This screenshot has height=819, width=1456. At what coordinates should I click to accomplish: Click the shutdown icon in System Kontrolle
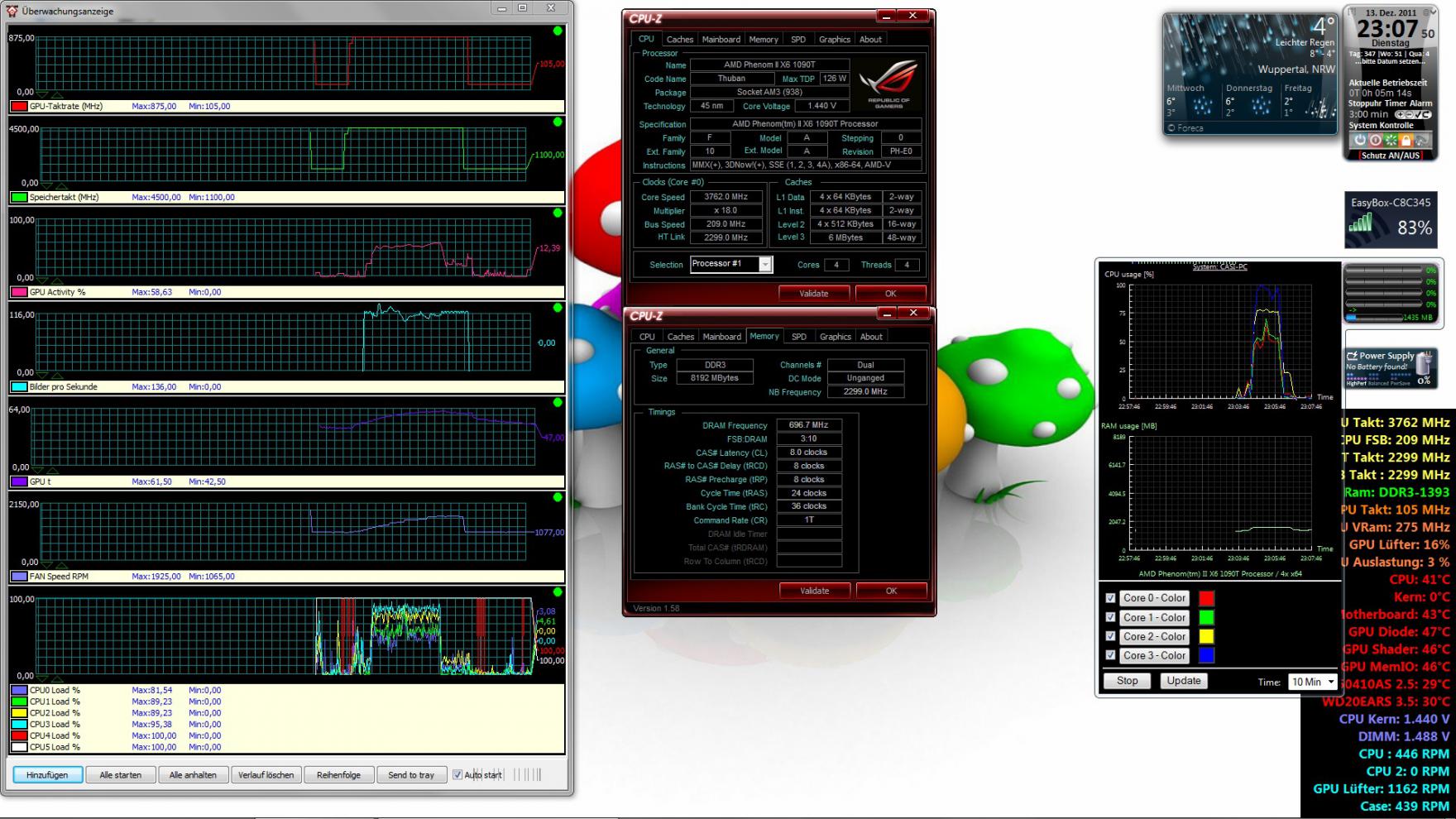point(1359,141)
